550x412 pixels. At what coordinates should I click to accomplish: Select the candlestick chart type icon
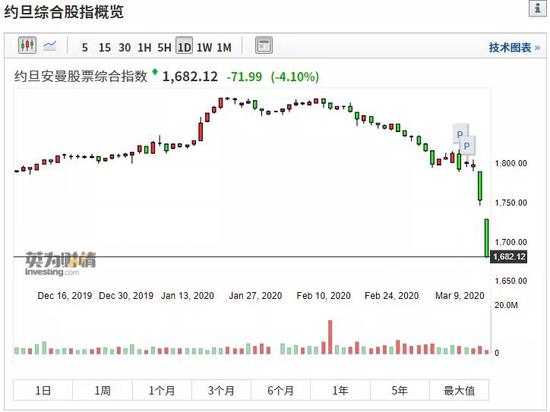pyautogui.click(x=27, y=45)
